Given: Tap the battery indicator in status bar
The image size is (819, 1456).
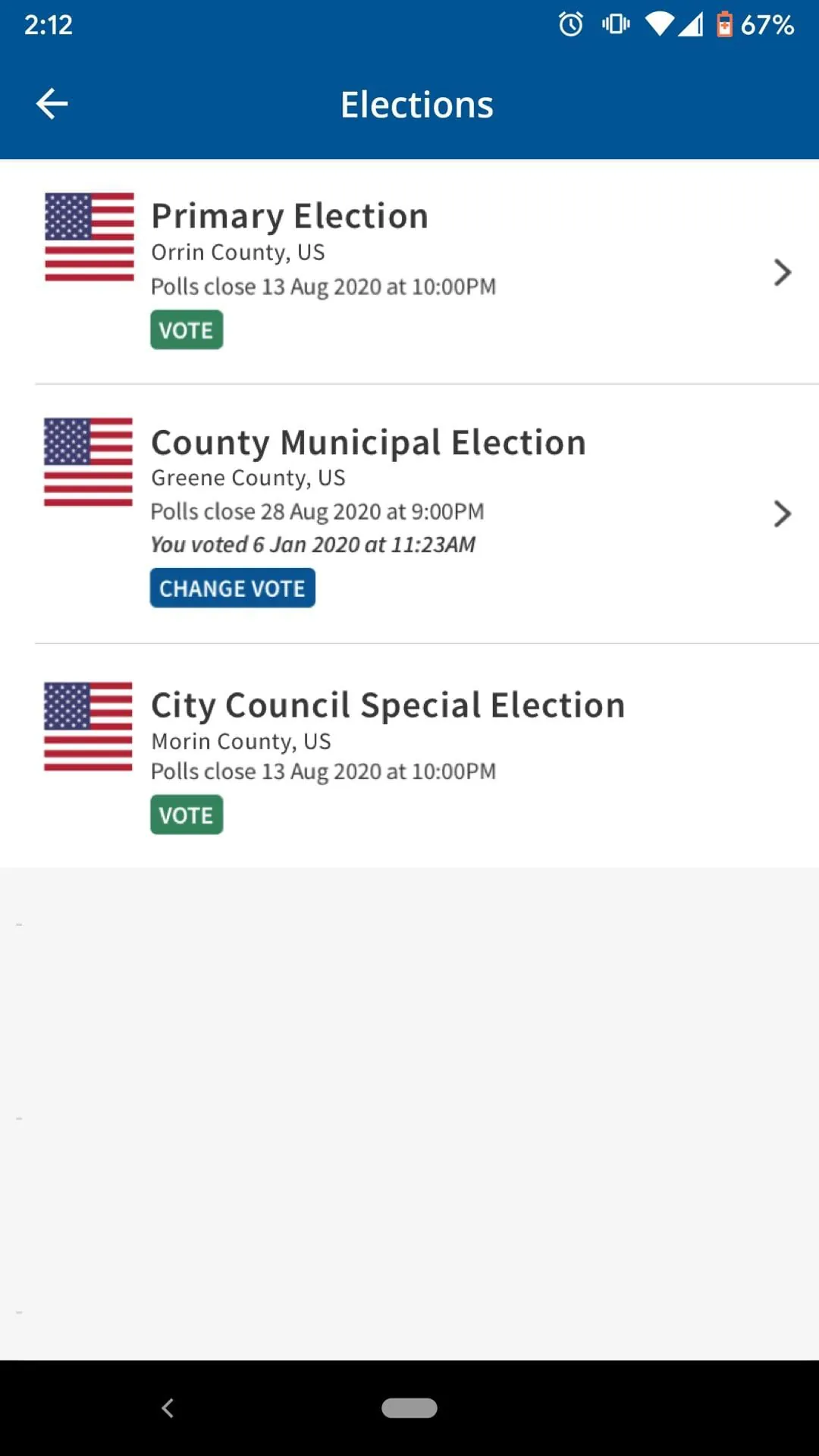Looking at the screenshot, I should coord(724,25).
